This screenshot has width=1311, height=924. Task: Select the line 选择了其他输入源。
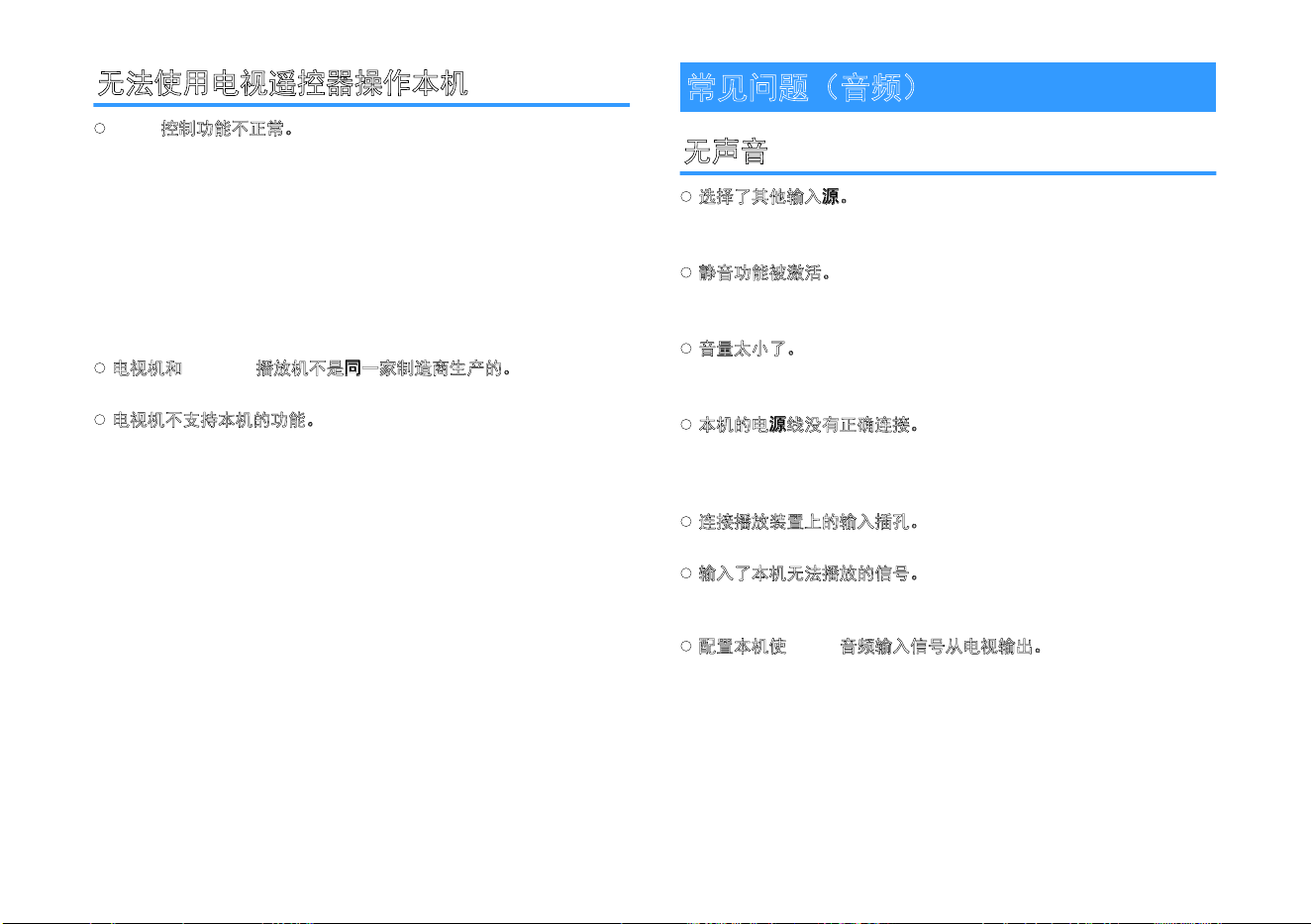point(772,197)
